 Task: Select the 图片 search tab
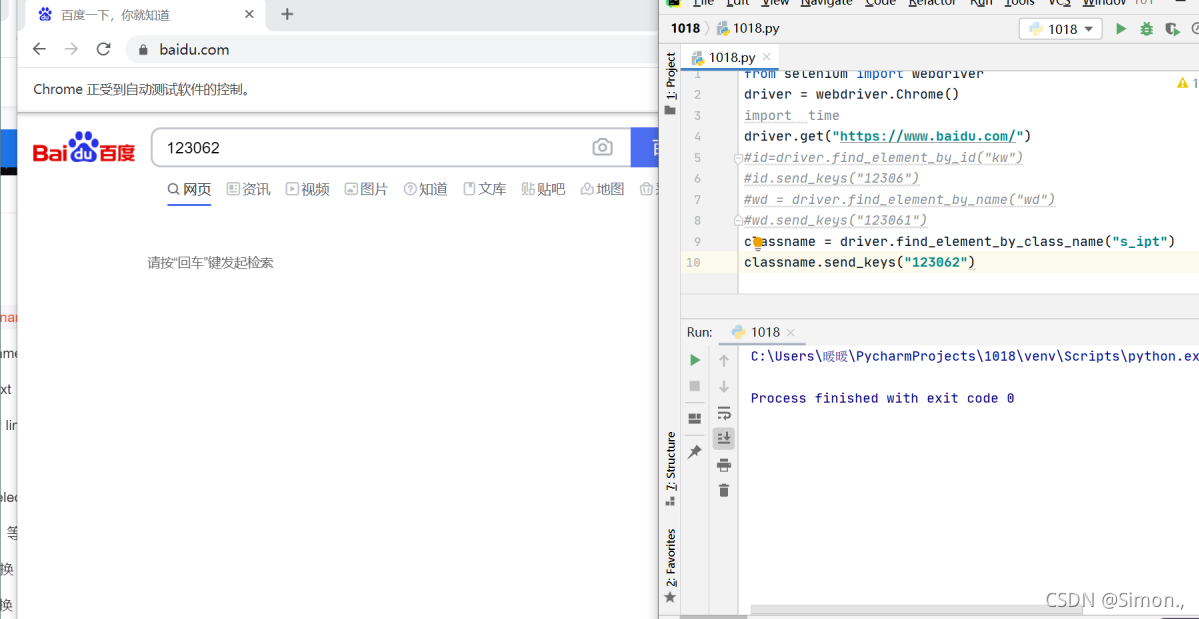(366, 190)
